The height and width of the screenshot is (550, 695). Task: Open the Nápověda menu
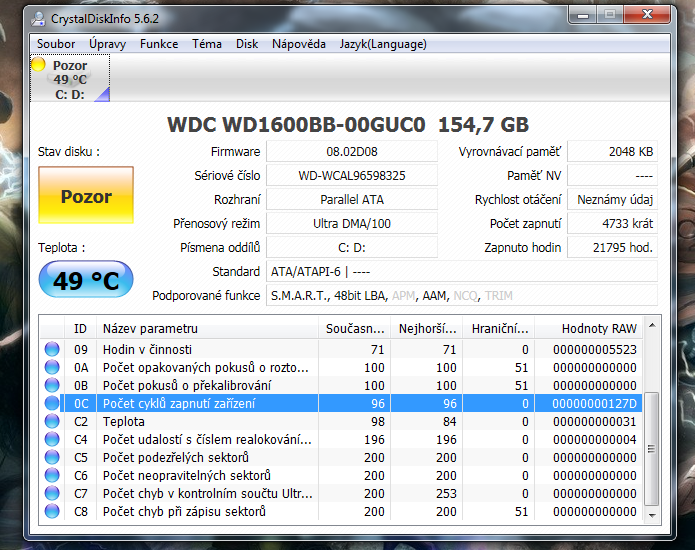tap(299, 44)
